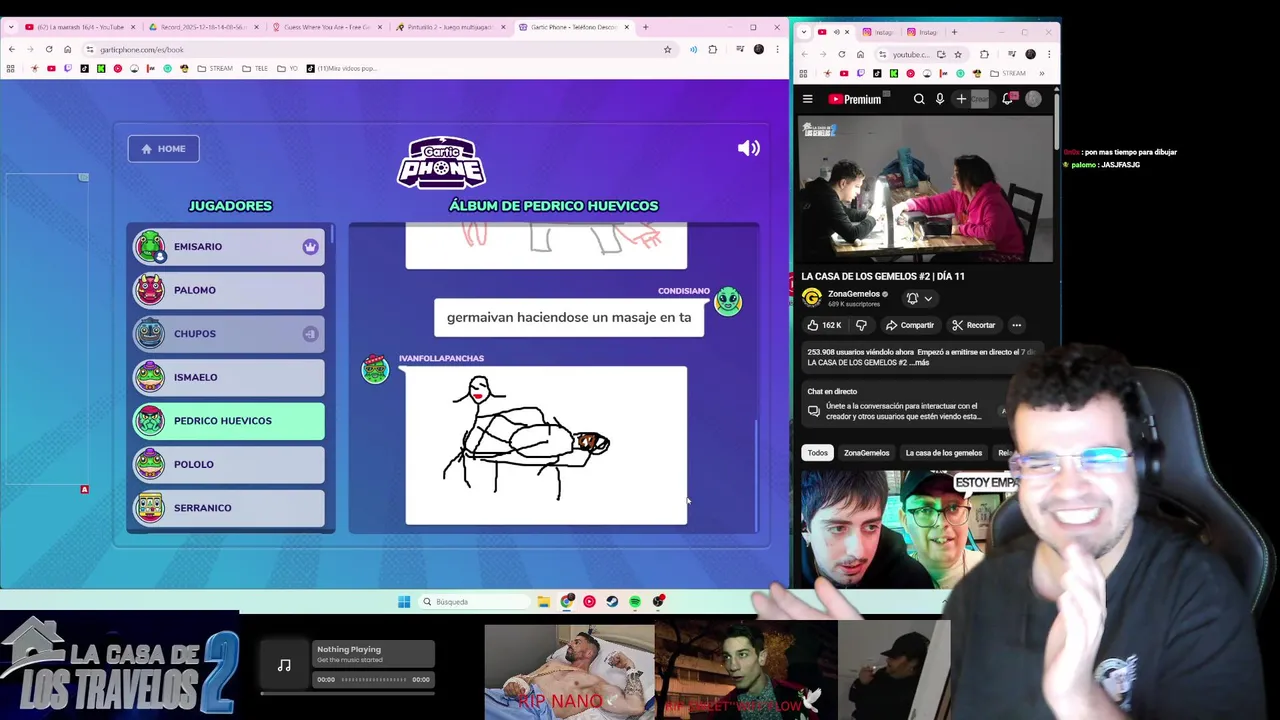The image size is (1280, 720).
Task: Bookmark the Gartic Phone page with star
Action: (667, 49)
